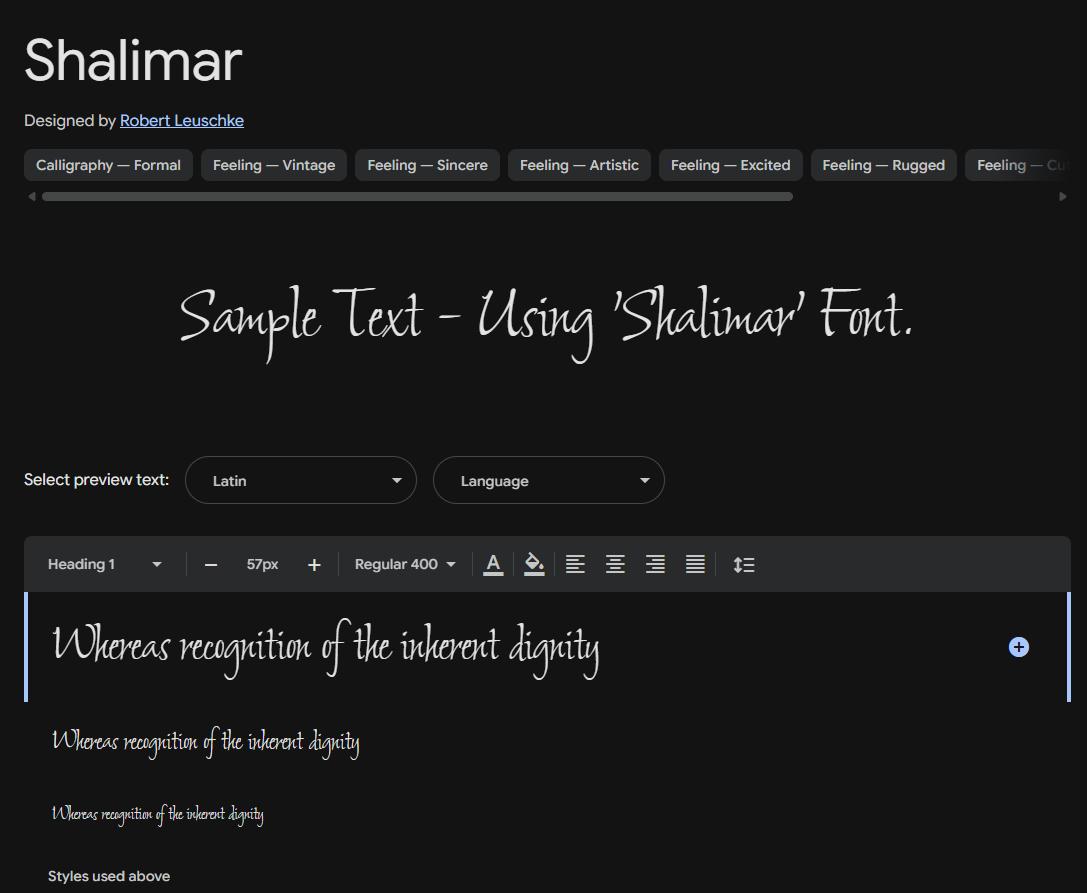Click the 'Select preview text:' label
The height and width of the screenshot is (893, 1087).
tap(96, 480)
